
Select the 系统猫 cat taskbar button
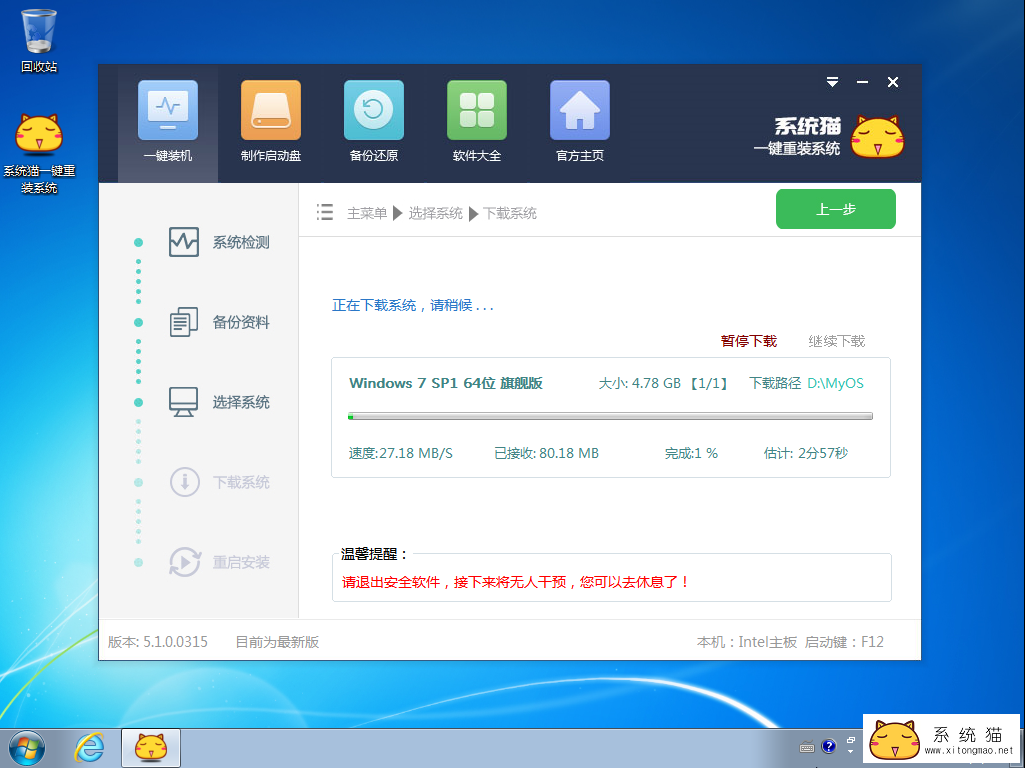[151, 748]
